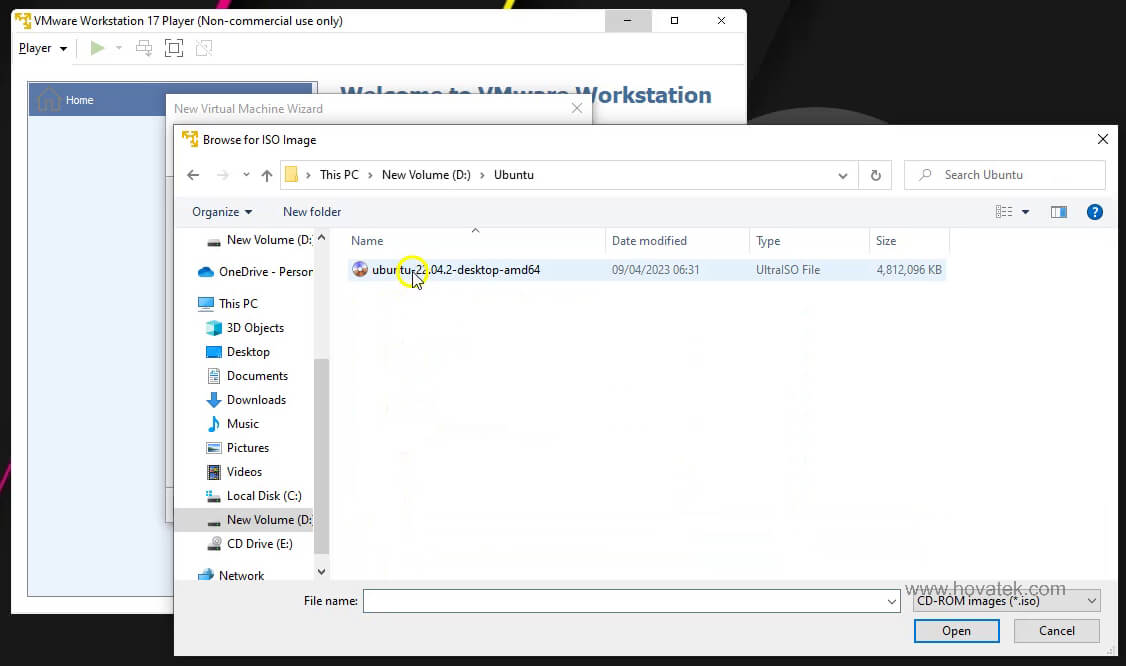This screenshot has width=1126, height=666.
Task: Cancel the Browse for ISO Image dialog
Action: (x=1056, y=630)
